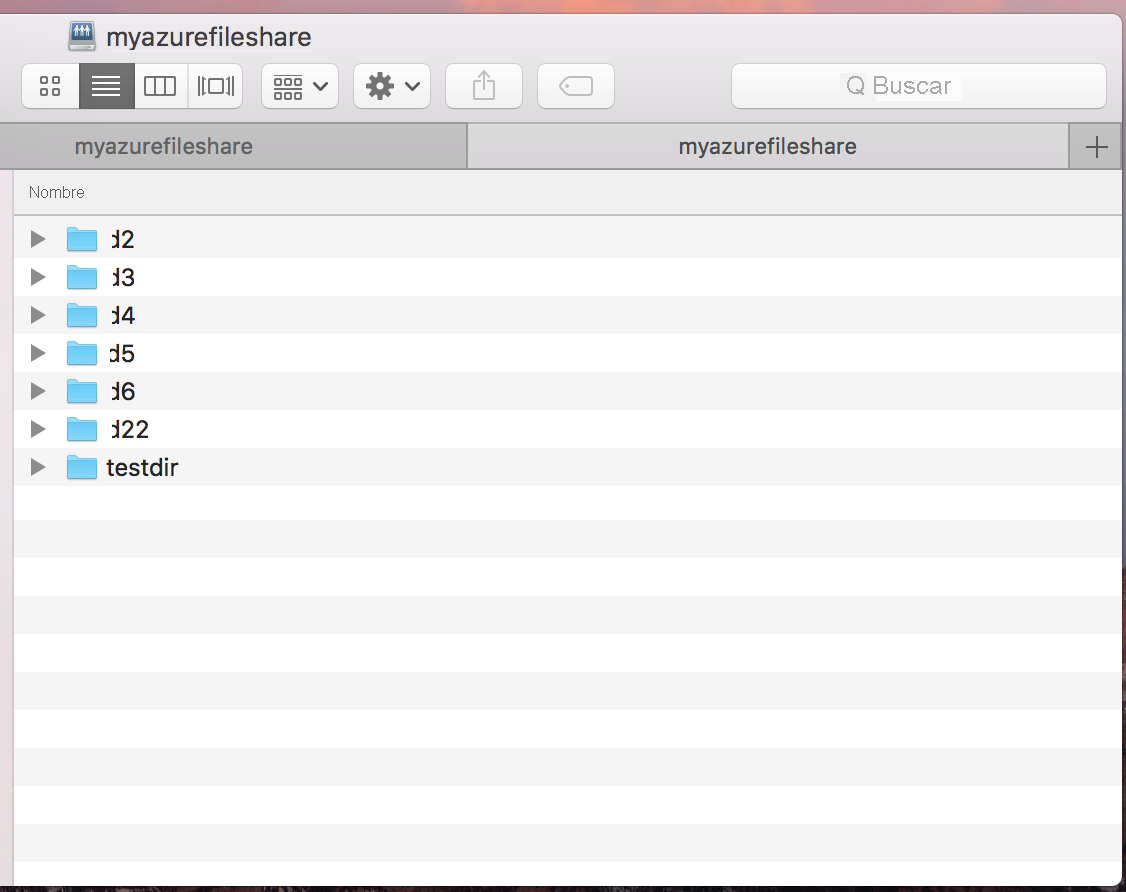Select the d6 folder icon
Image resolution: width=1126 pixels, height=892 pixels.
click(x=82, y=391)
